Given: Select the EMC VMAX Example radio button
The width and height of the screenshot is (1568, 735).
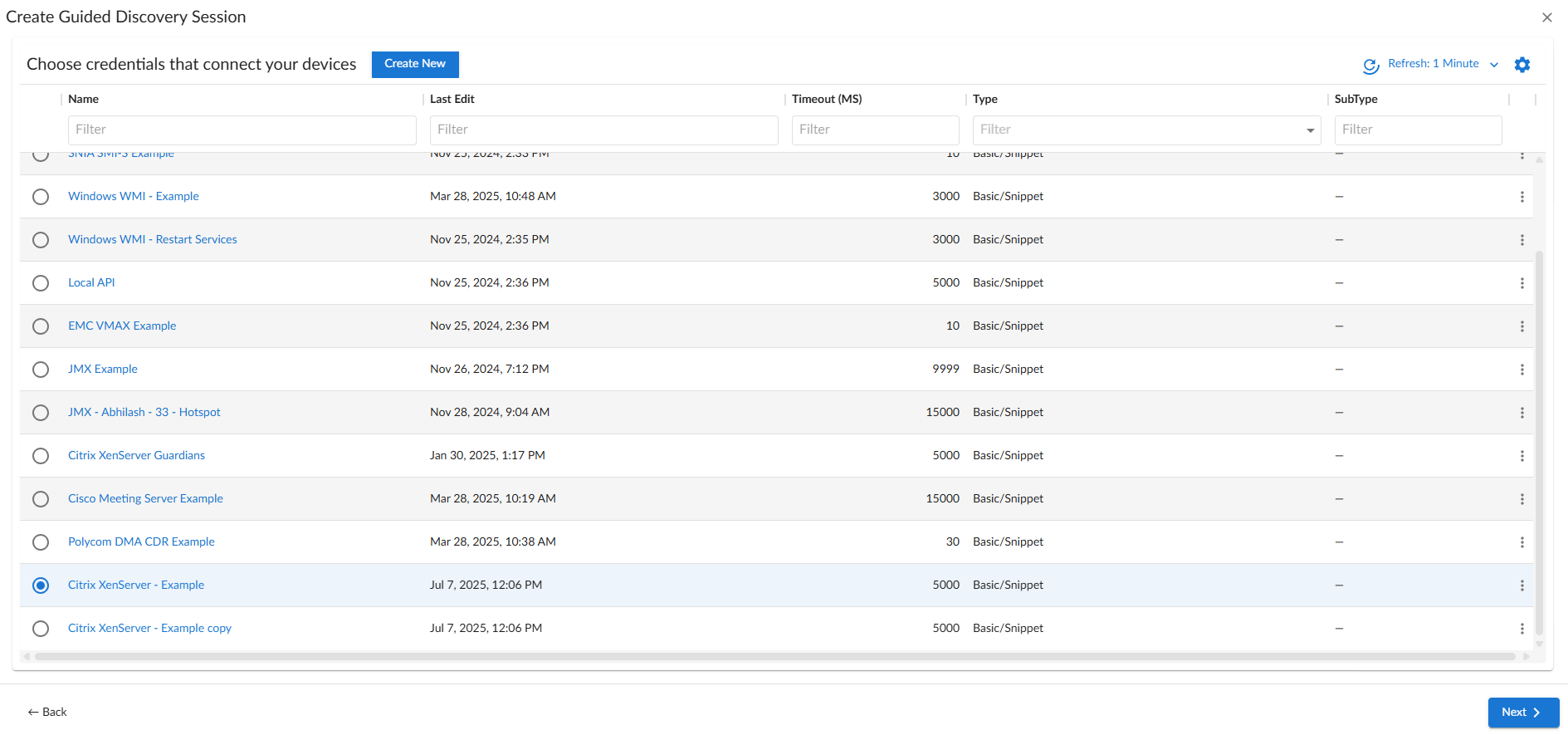Looking at the screenshot, I should pyautogui.click(x=41, y=326).
